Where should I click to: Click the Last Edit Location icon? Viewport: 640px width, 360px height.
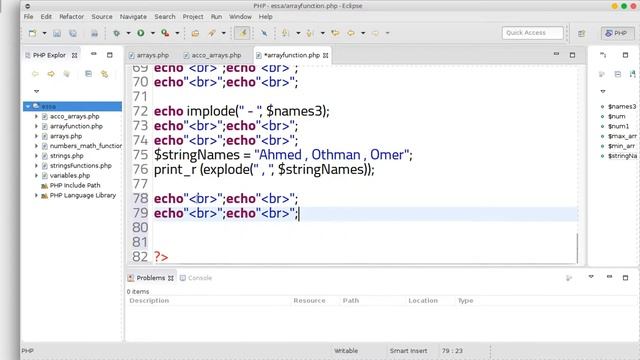tap(335, 33)
